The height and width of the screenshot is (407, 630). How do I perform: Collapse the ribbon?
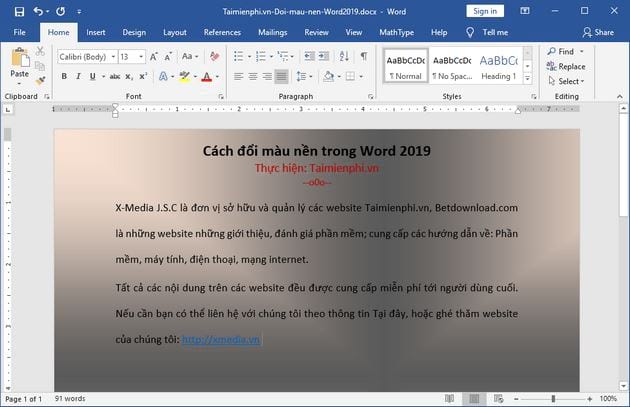620,96
